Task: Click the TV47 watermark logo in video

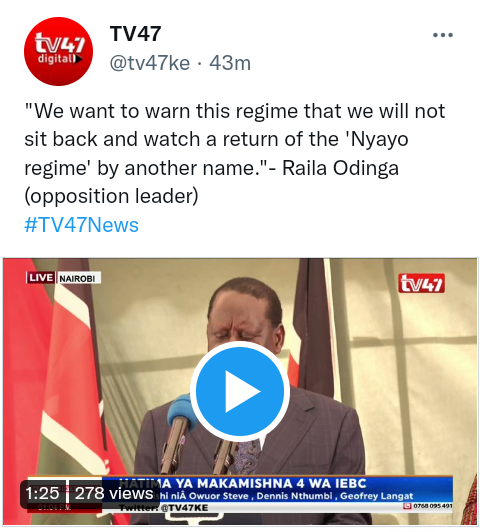Action: 421,283
